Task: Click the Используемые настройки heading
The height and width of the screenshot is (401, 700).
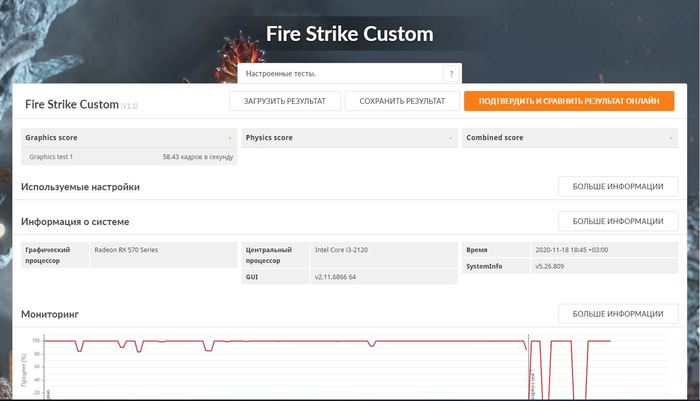Action: click(x=80, y=187)
